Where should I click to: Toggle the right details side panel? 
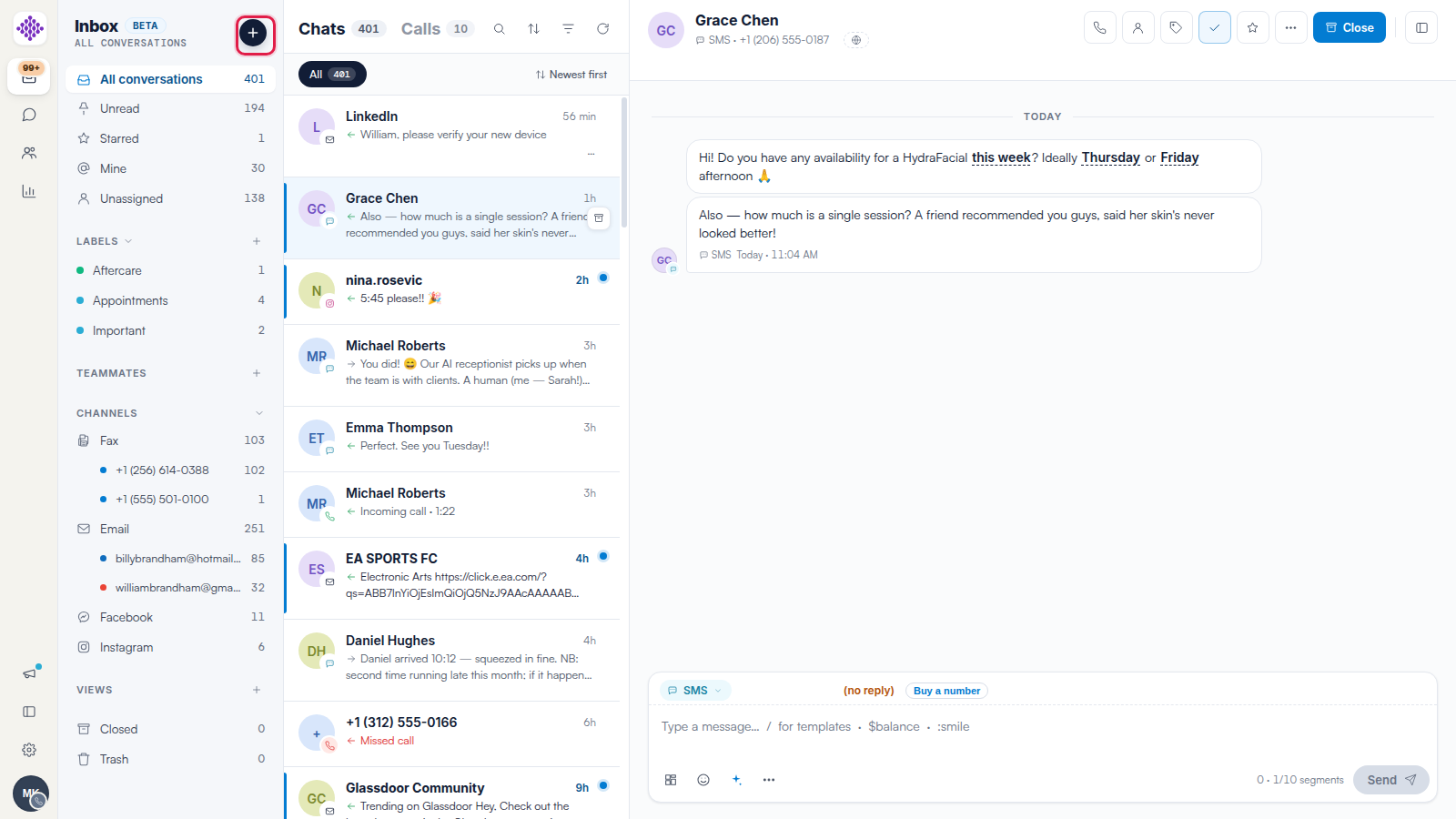point(1421,27)
